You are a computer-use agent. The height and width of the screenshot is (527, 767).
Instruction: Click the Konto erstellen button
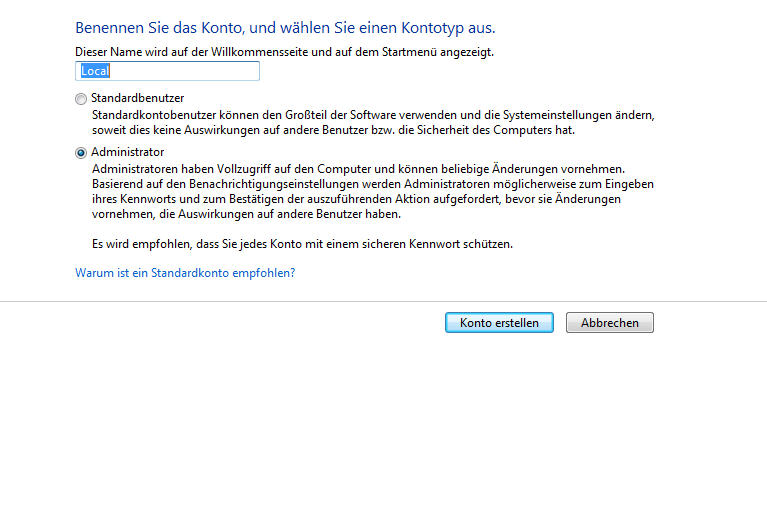(499, 322)
